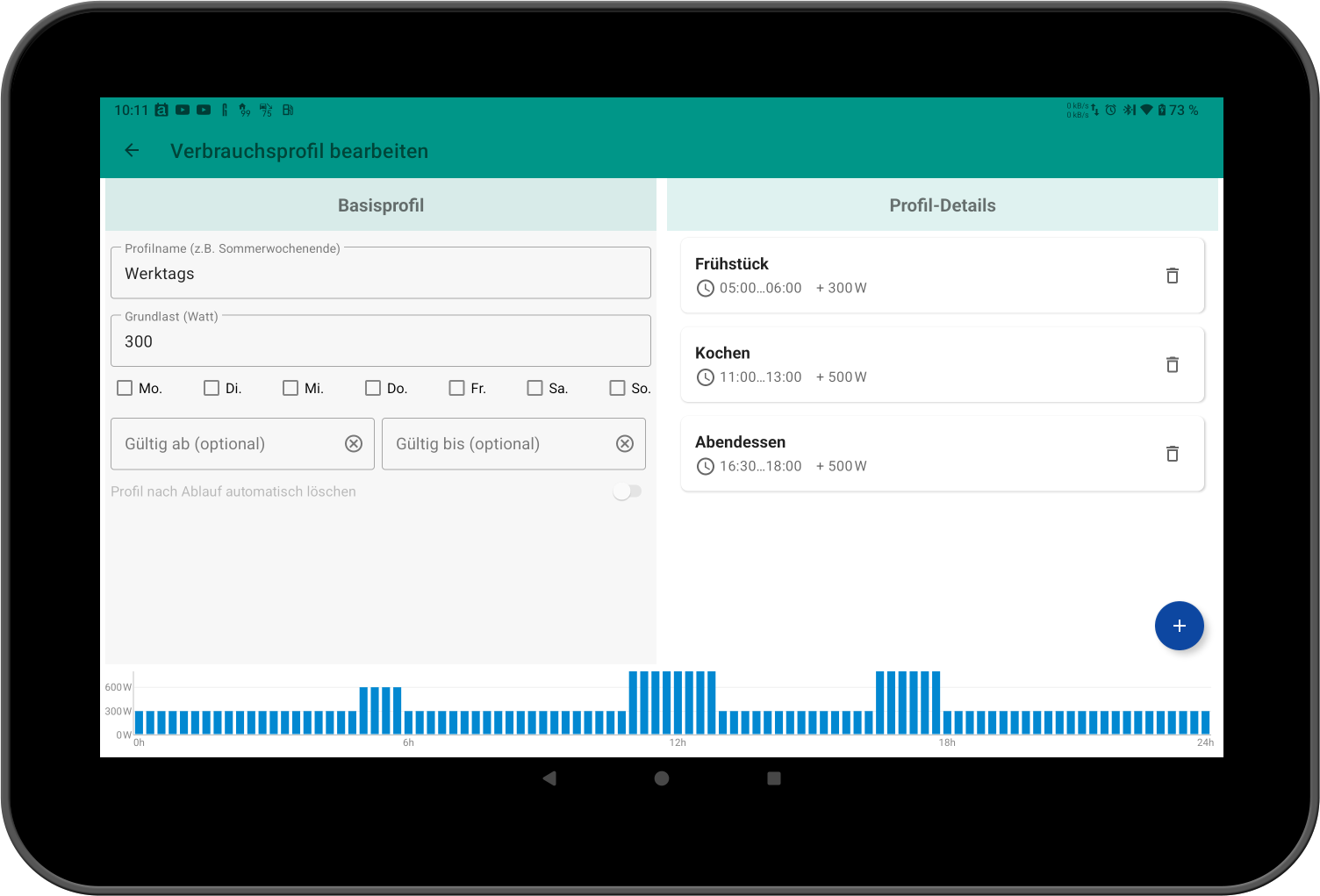Tap the back arrow in the header
This screenshot has width=1320, height=896.
pyautogui.click(x=132, y=151)
